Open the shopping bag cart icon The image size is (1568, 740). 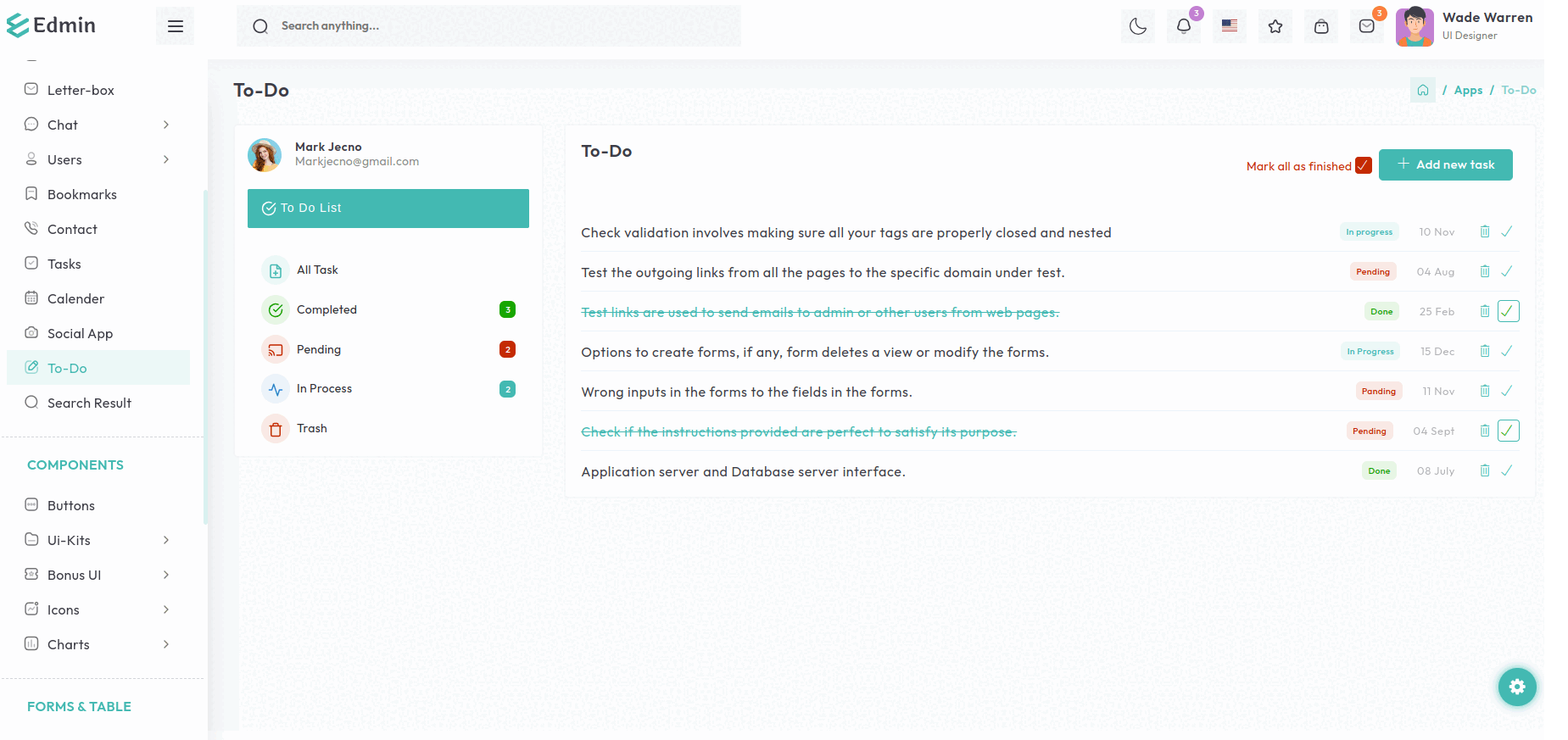tap(1320, 26)
